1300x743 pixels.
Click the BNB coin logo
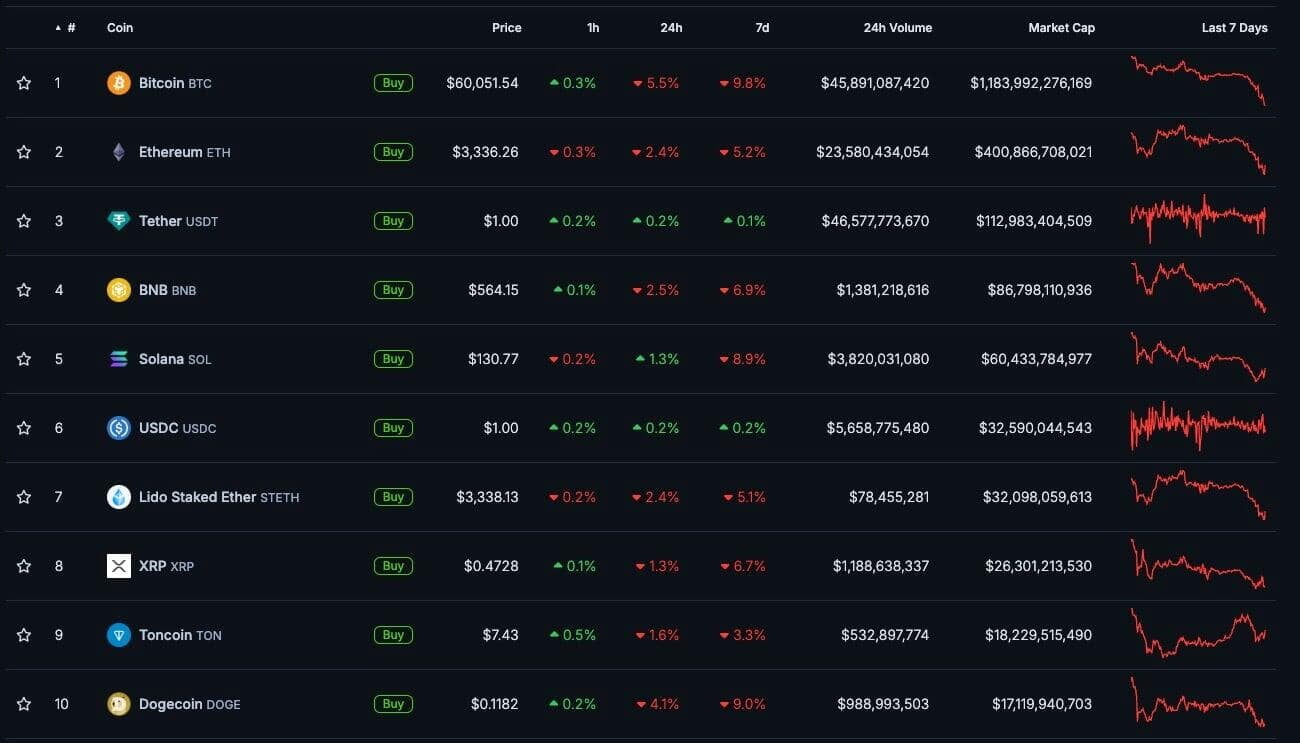click(119, 290)
